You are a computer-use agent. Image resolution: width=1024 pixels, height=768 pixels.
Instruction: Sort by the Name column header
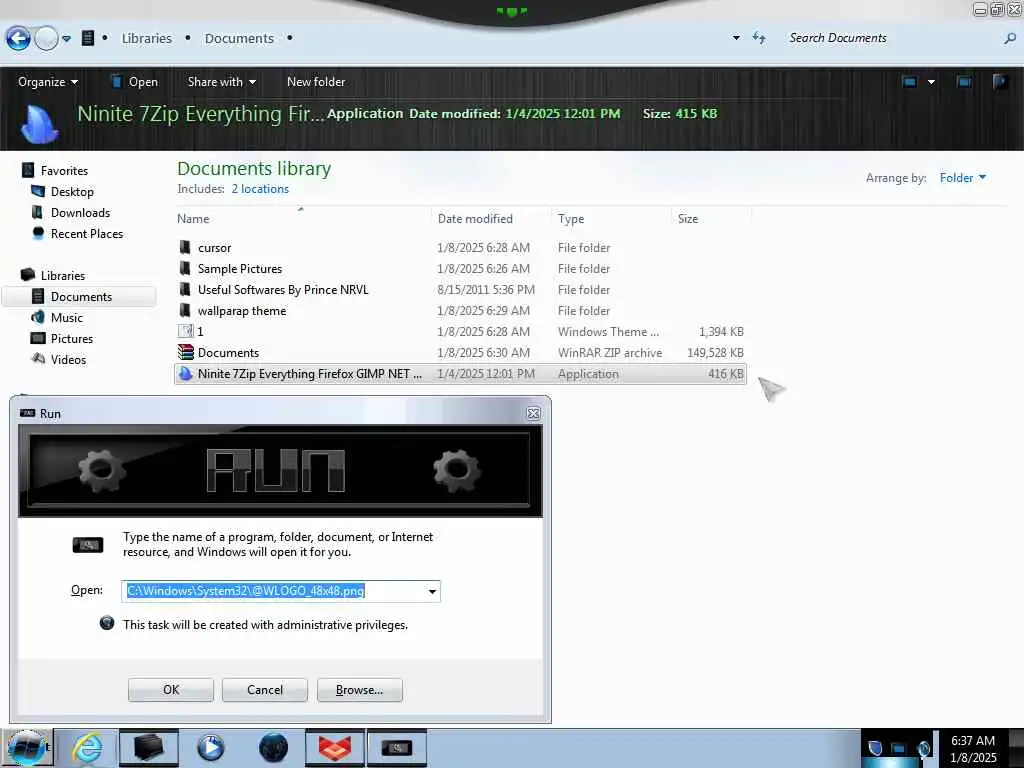(303, 219)
